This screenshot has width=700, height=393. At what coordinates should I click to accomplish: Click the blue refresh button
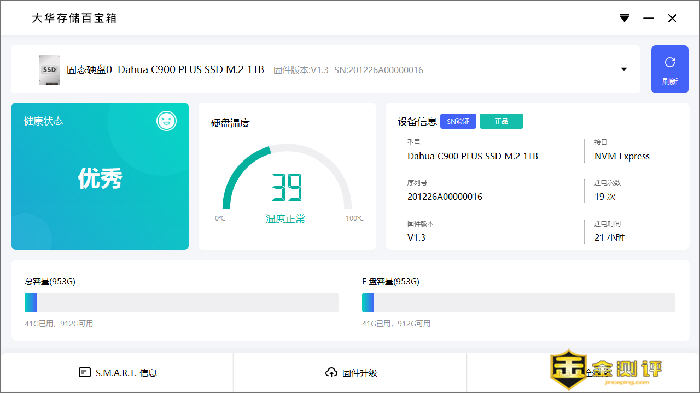point(670,69)
